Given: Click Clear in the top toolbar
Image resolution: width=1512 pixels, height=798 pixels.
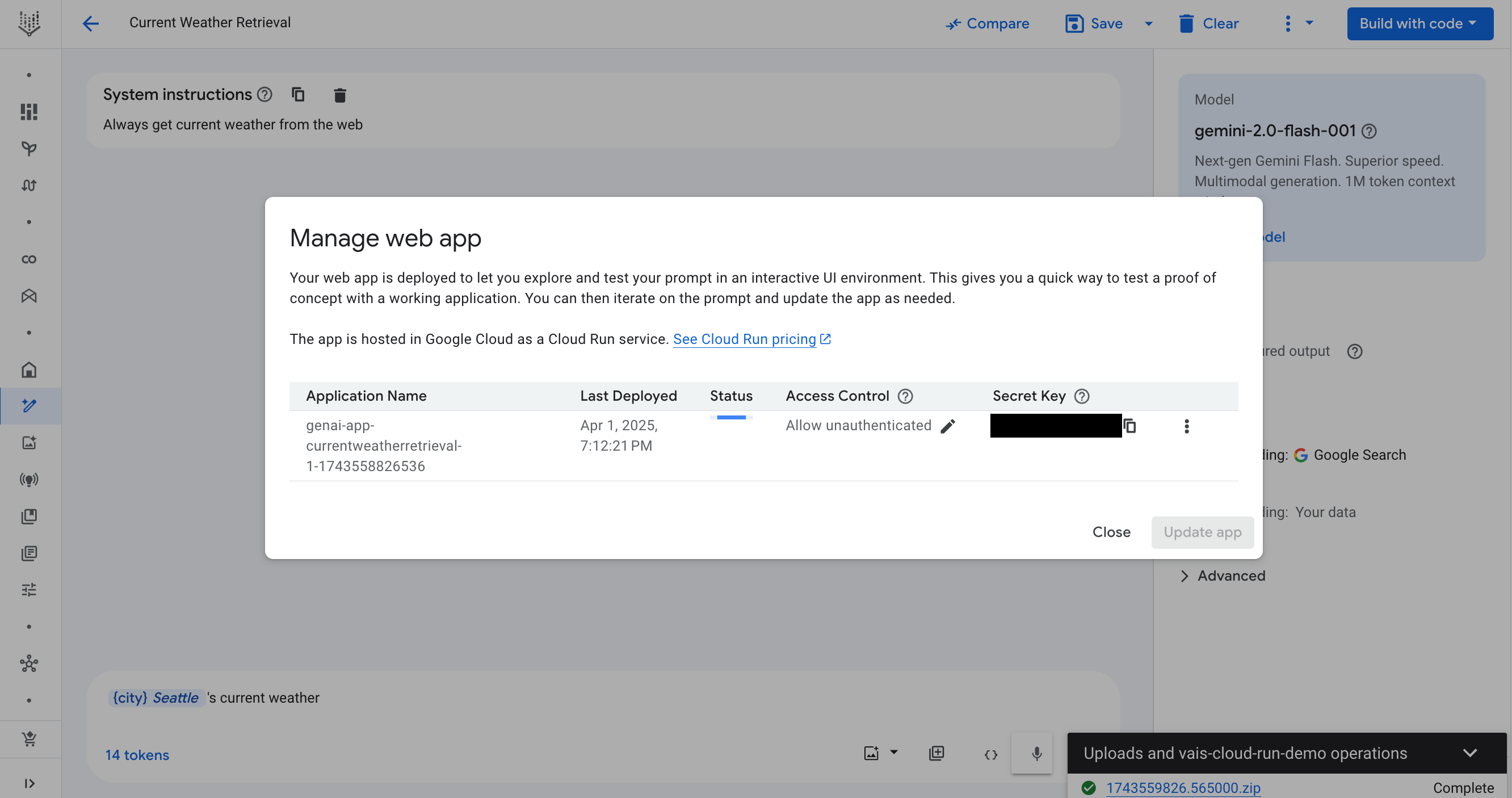Looking at the screenshot, I should [1209, 23].
